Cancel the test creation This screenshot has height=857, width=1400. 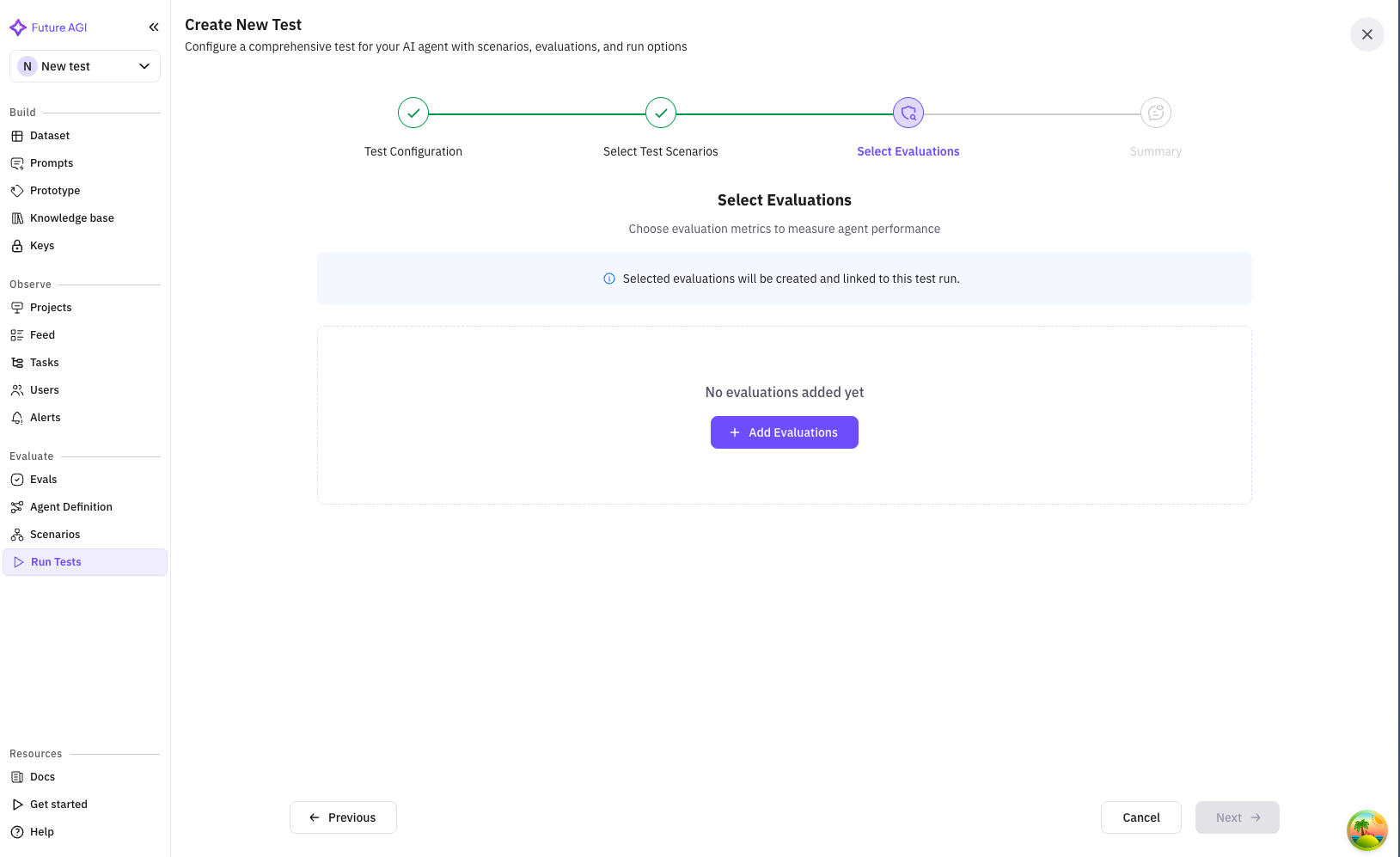pyautogui.click(x=1140, y=817)
